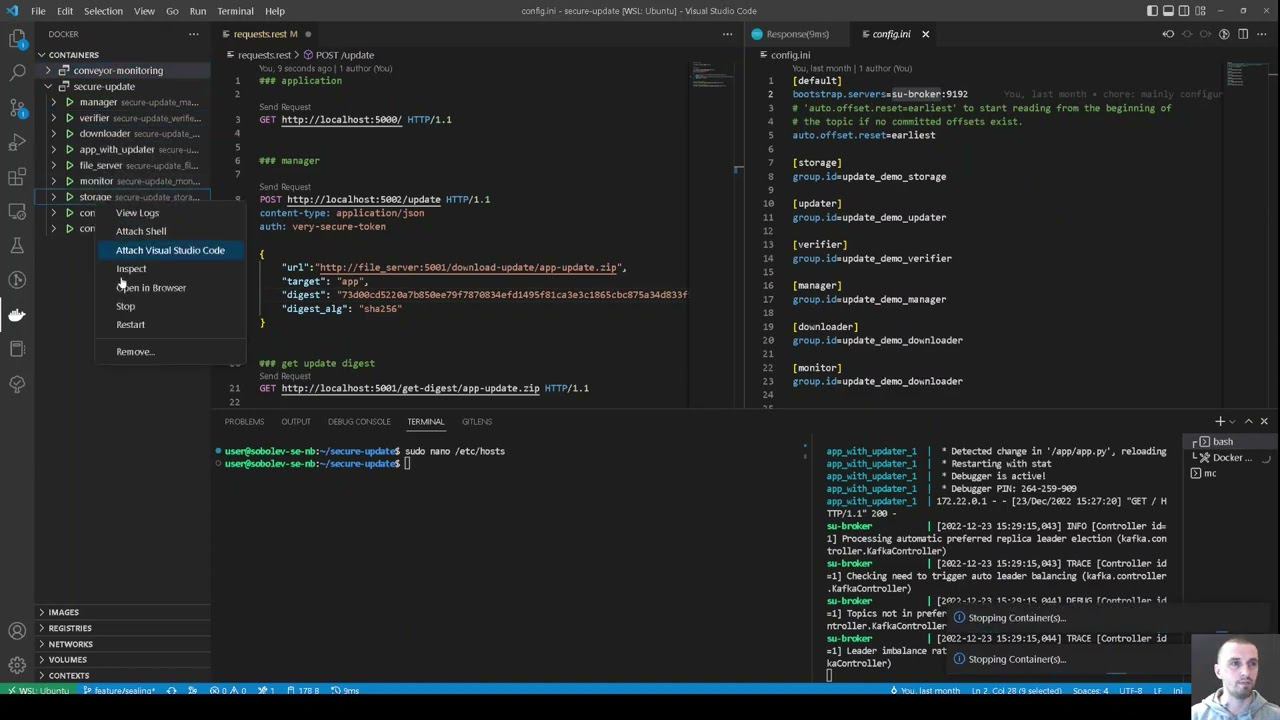Switch to the DEBUG CONSOLE panel tab
The image size is (1280, 720).
359,422
